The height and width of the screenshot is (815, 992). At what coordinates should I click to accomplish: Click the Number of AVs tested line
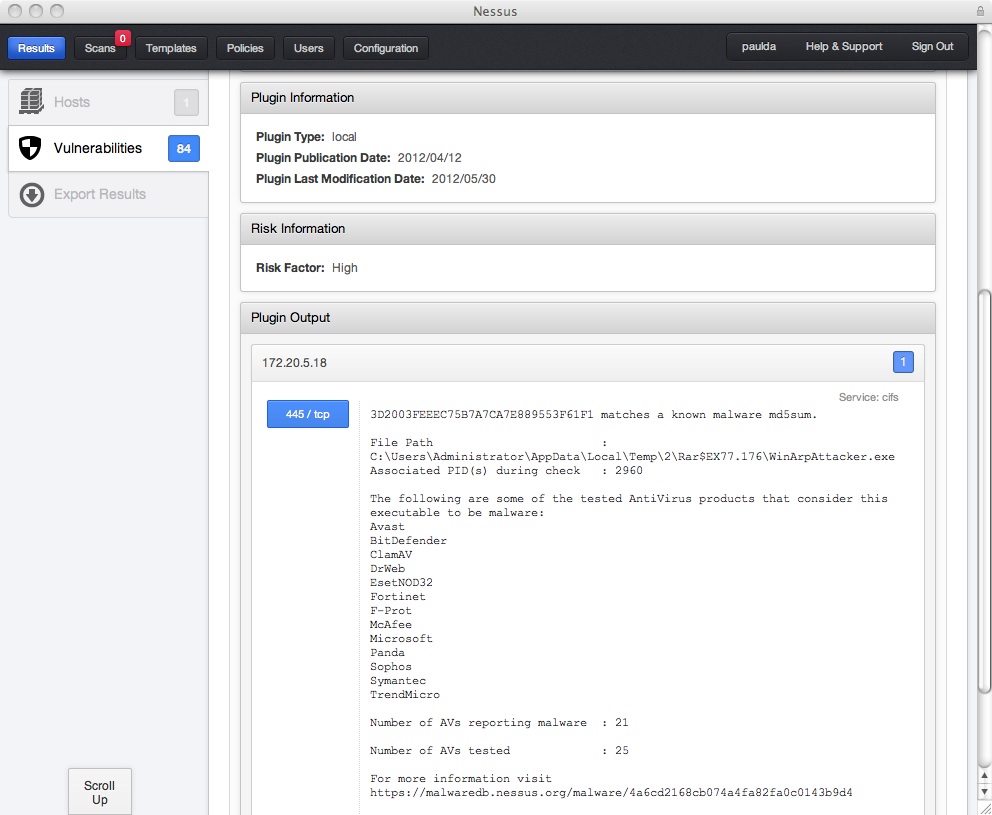coord(499,750)
